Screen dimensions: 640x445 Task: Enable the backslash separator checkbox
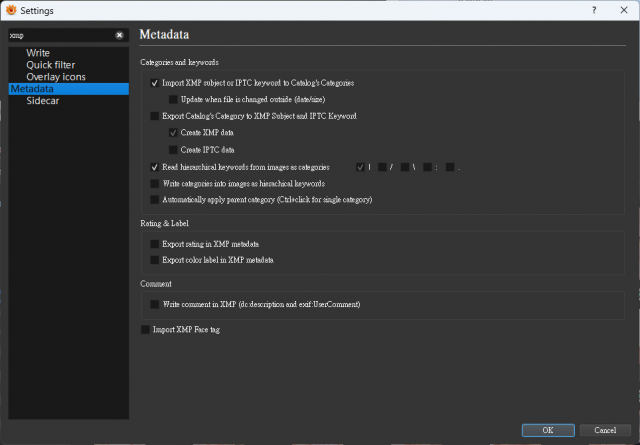point(405,167)
